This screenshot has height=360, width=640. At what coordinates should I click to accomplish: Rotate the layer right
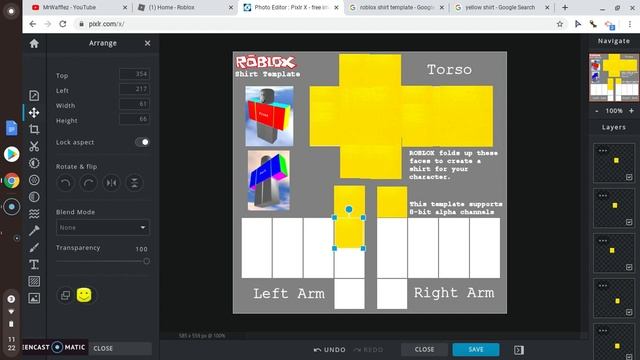tap(89, 183)
